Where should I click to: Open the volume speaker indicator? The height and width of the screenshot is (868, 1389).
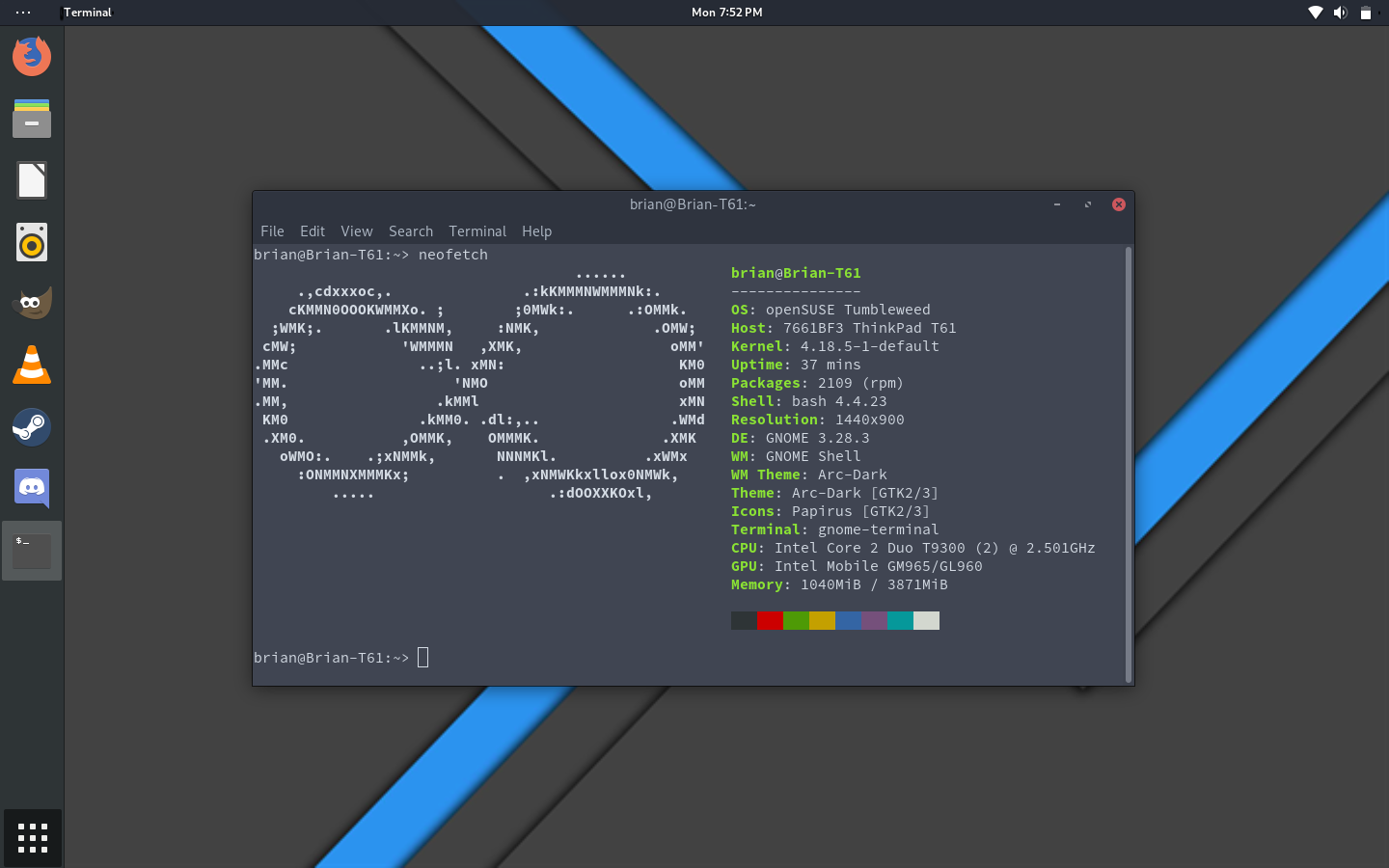[1341, 13]
